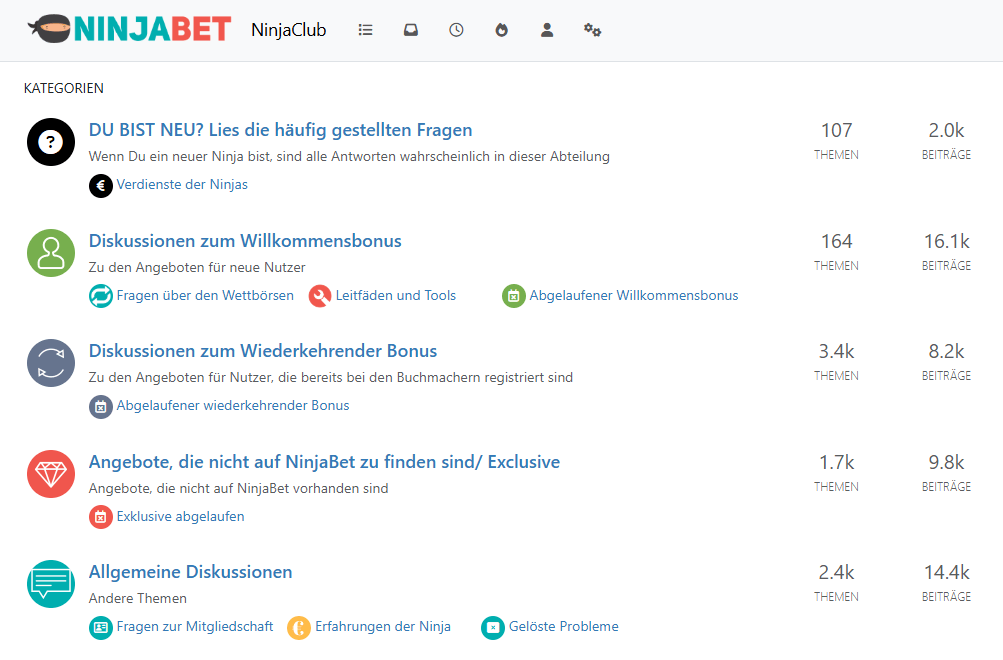This screenshot has width=1003, height=660.
Task: Open the popular topics flame icon
Action: 502,30
